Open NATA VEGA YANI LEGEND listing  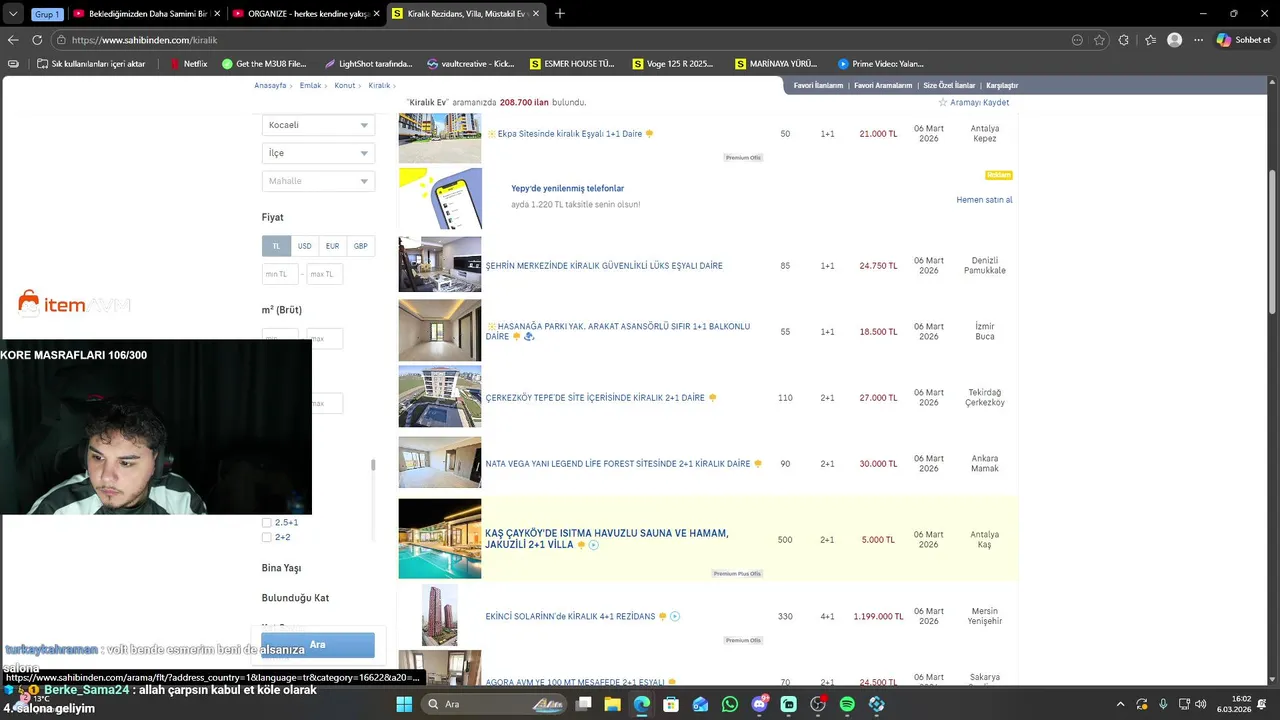[618, 464]
